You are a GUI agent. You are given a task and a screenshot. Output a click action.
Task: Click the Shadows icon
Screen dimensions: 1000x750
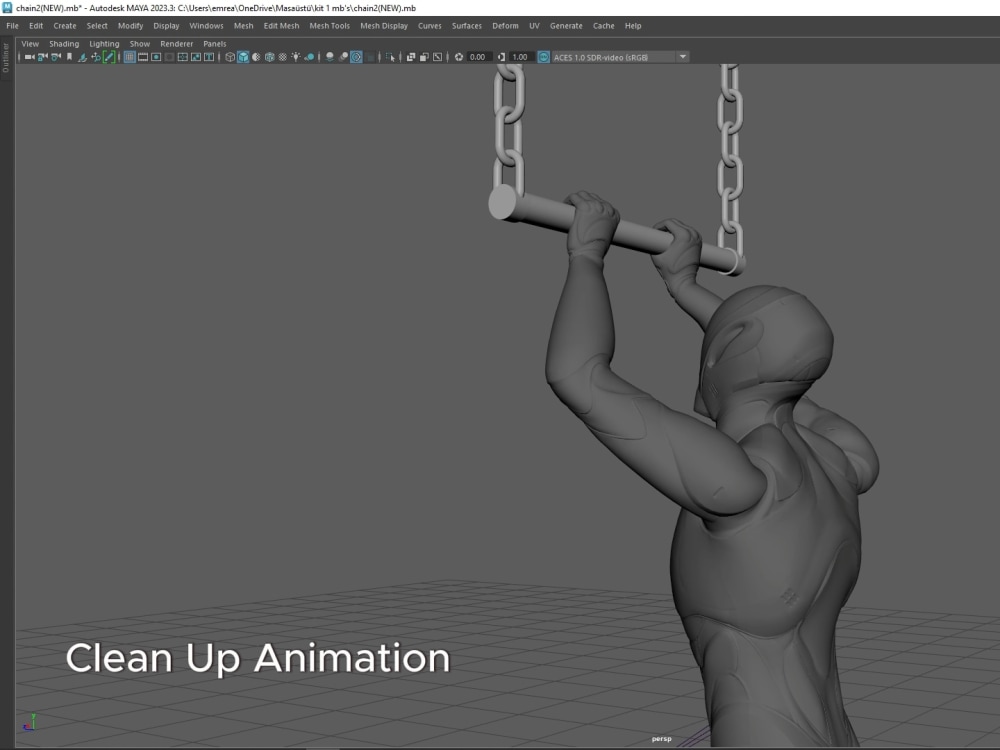(309, 57)
